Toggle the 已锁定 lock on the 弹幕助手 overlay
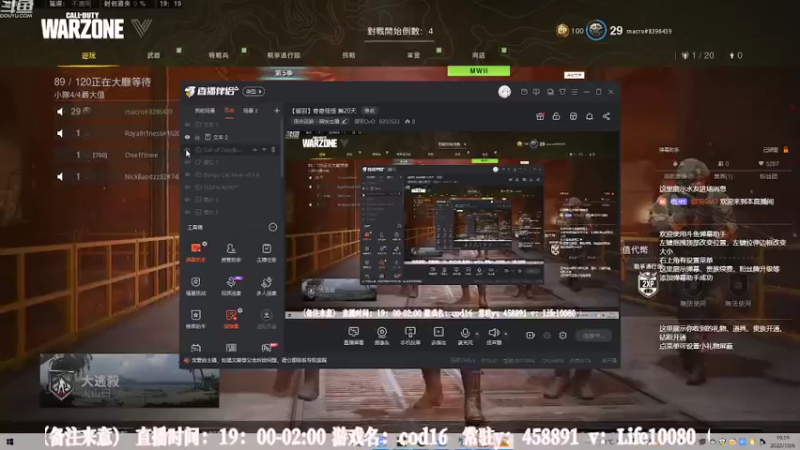This screenshot has height=450, width=800. [786, 149]
